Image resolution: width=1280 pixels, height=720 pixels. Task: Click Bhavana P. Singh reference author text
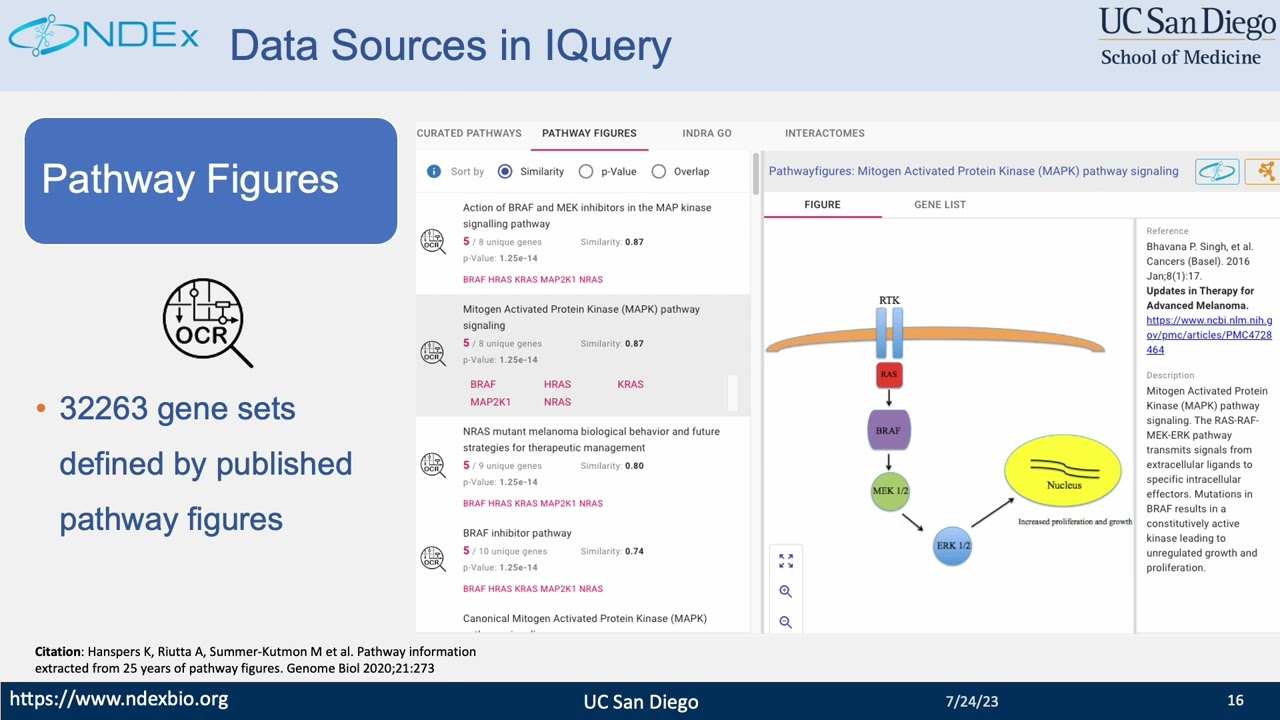pos(1199,246)
